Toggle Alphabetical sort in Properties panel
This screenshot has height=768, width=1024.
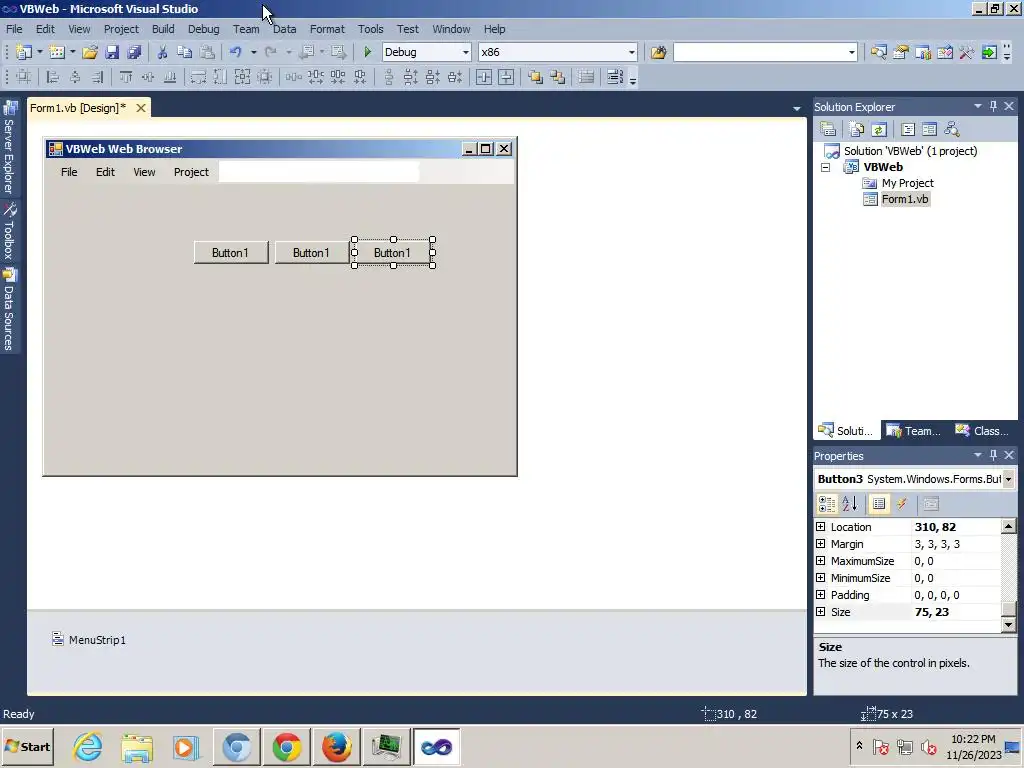(850, 504)
